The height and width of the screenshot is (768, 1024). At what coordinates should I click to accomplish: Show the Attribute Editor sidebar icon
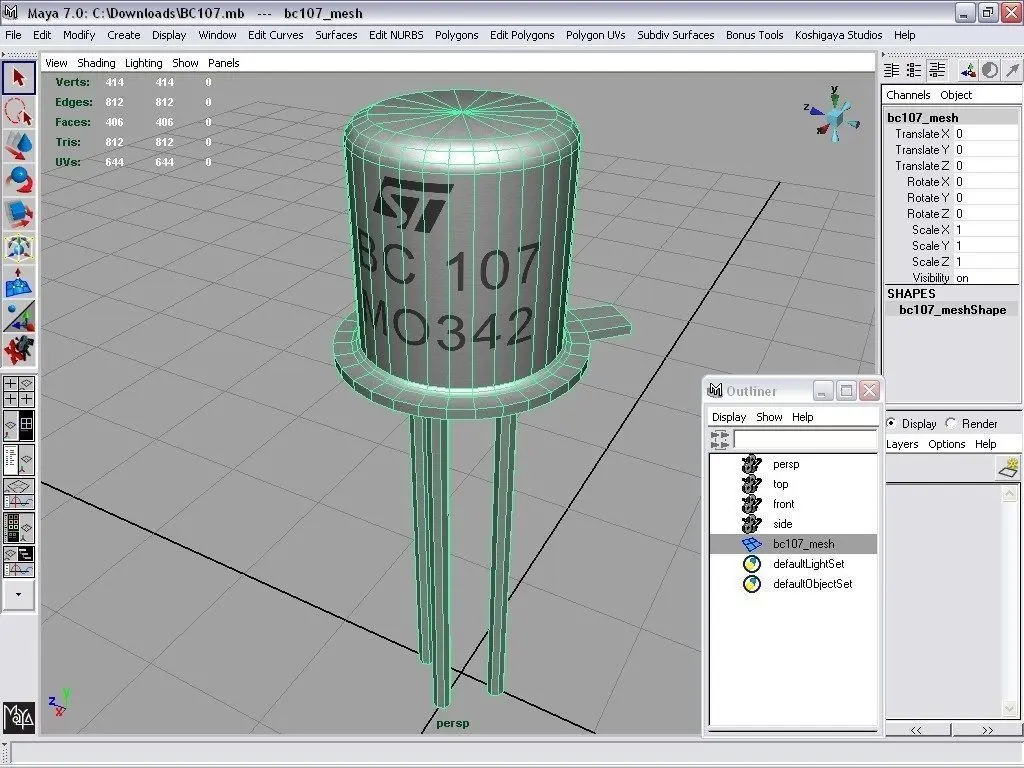click(891, 70)
